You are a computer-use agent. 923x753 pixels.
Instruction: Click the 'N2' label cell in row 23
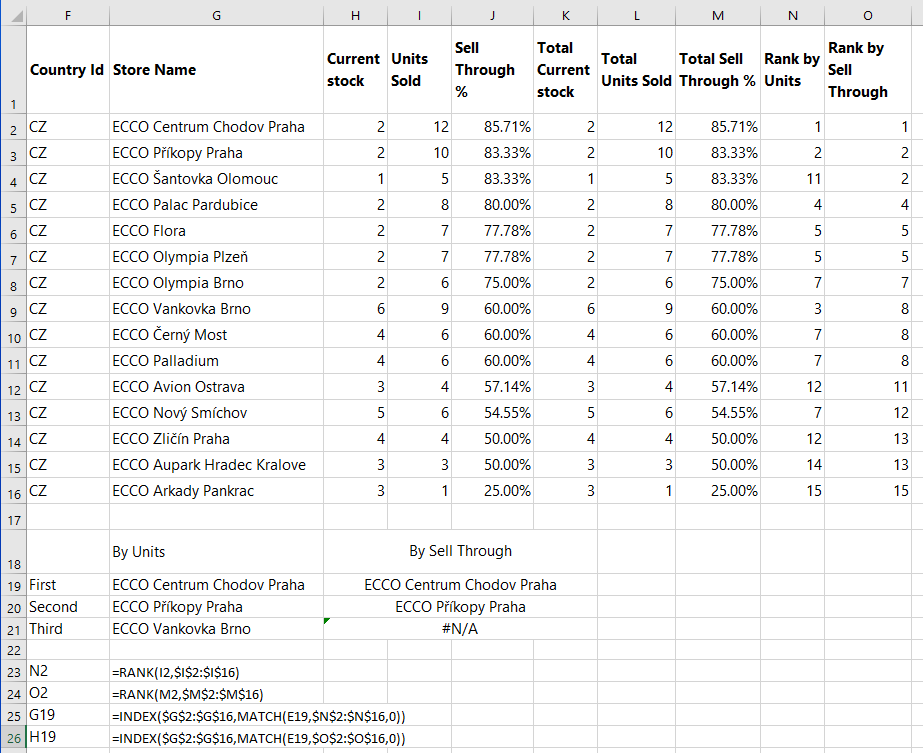pos(68,672)
